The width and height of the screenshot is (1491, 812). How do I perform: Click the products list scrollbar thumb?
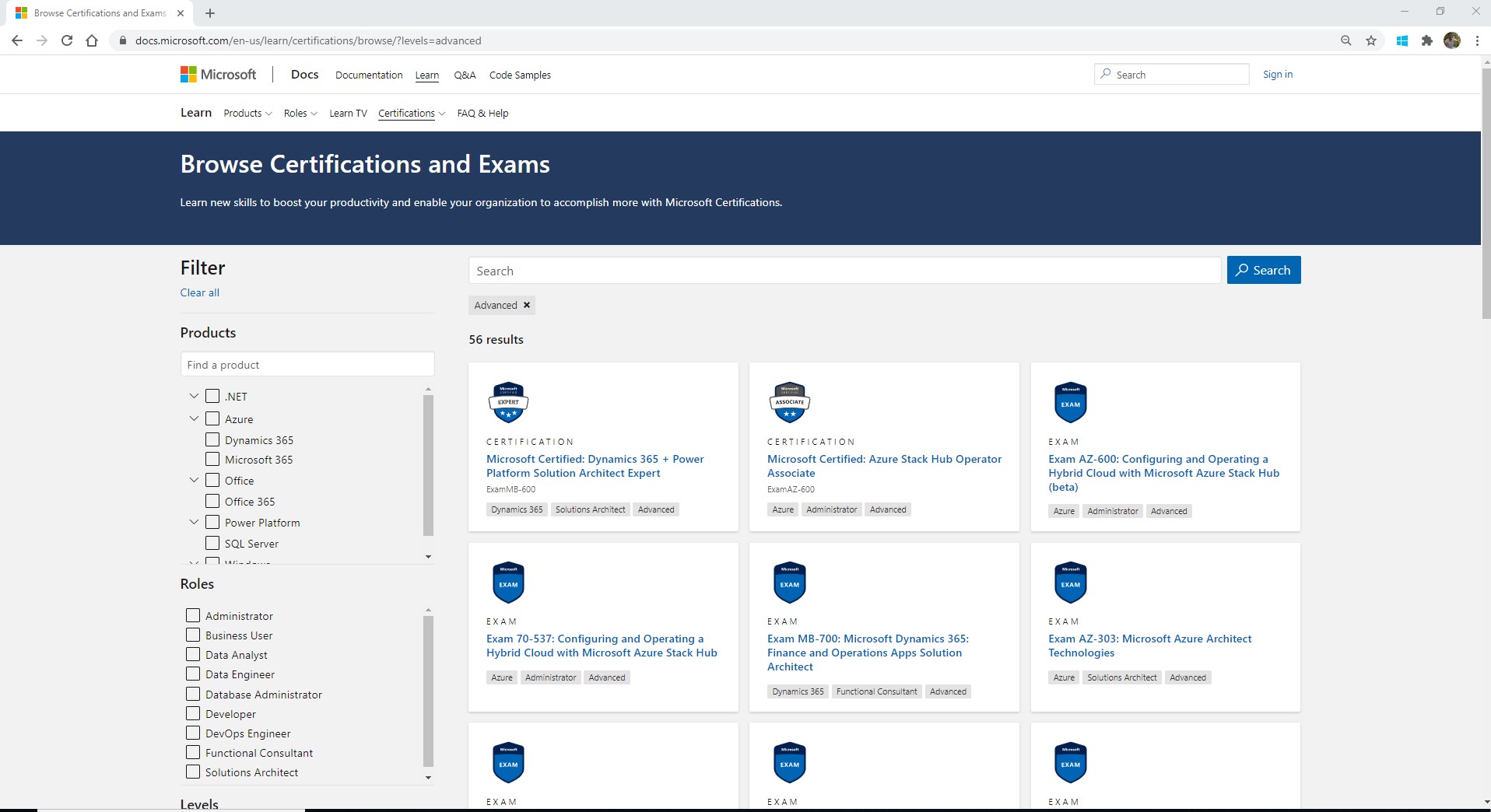(428, 465)
